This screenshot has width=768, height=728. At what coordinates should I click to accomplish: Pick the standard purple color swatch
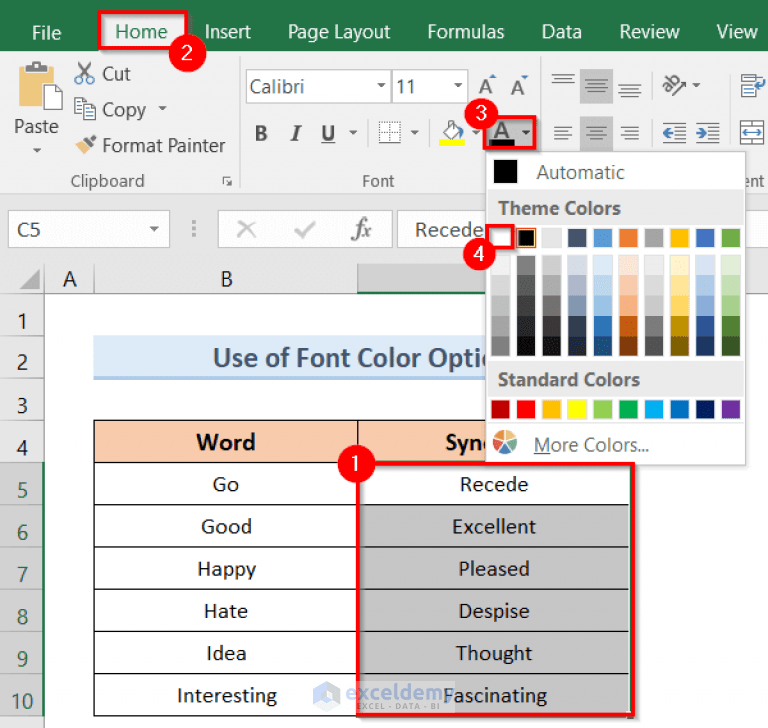[730, 409]
